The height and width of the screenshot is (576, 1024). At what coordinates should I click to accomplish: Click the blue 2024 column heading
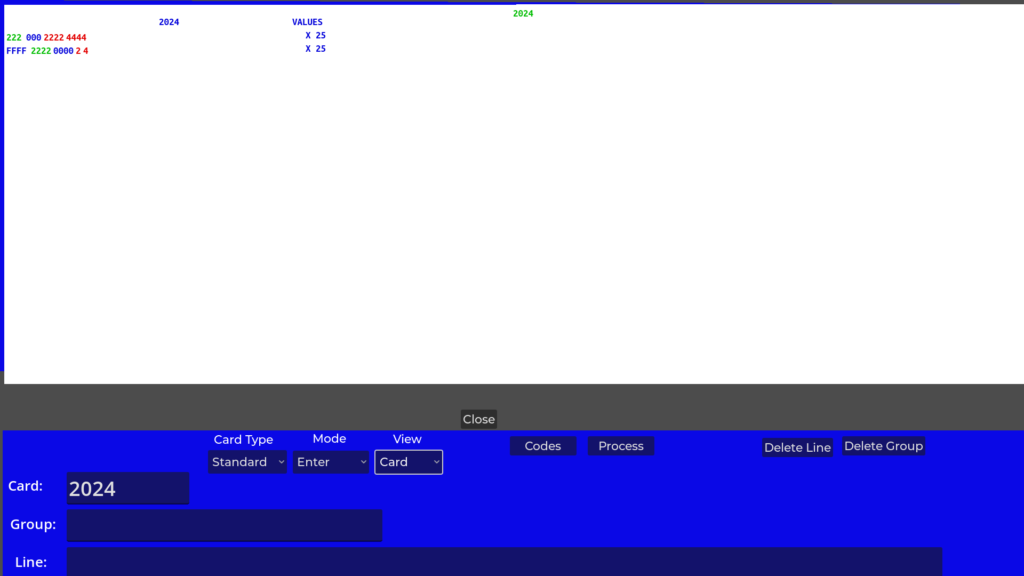[x=169, y=22]
